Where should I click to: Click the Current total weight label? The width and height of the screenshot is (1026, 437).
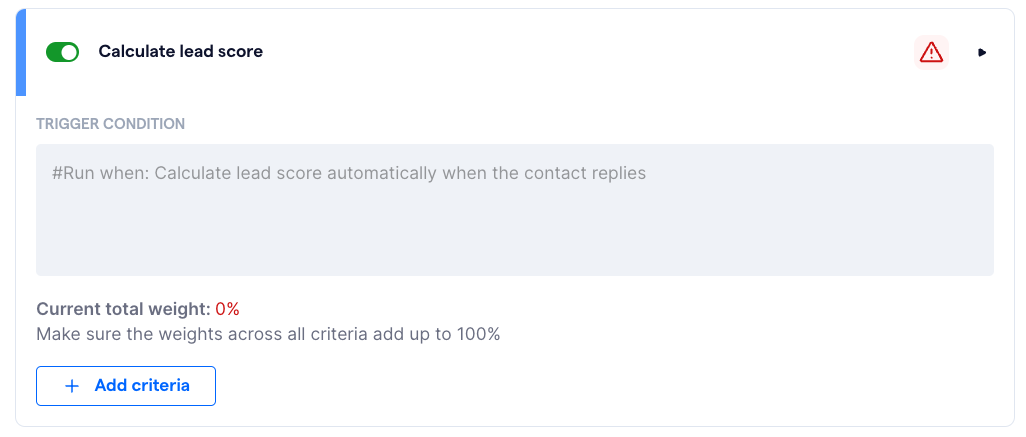(124, 309)
